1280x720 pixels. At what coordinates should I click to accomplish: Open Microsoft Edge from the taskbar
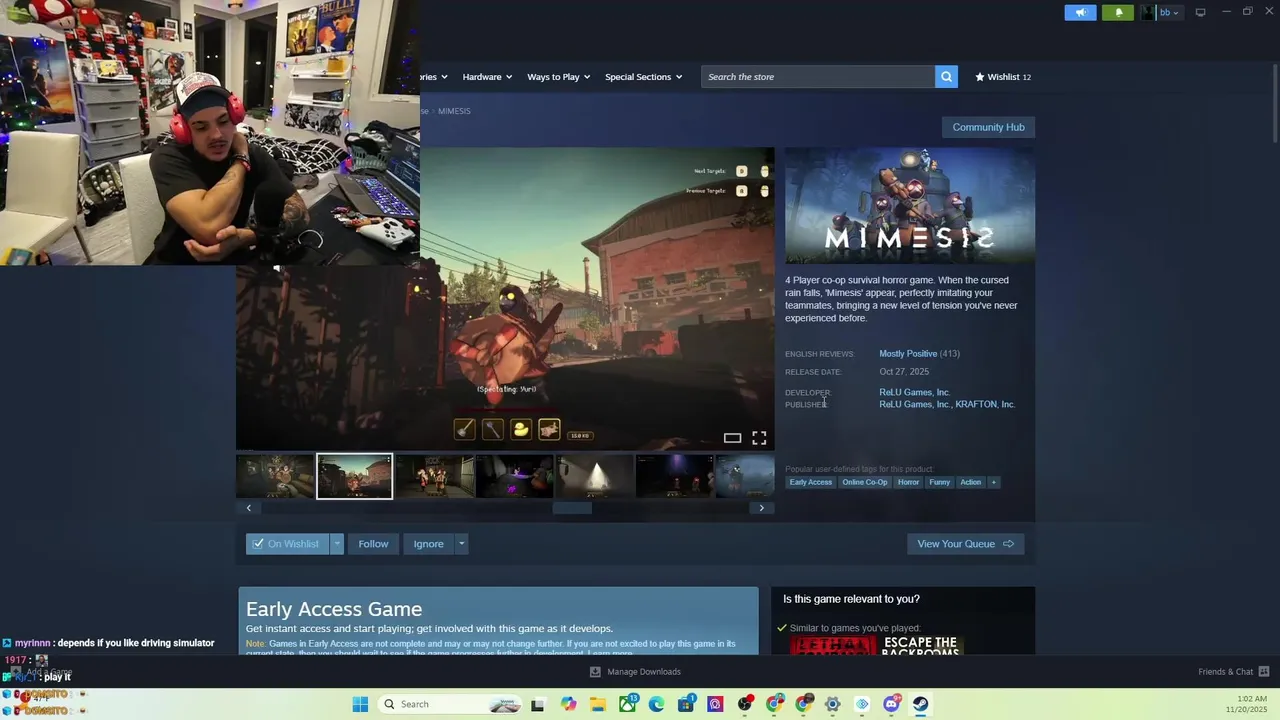[657, 704]
